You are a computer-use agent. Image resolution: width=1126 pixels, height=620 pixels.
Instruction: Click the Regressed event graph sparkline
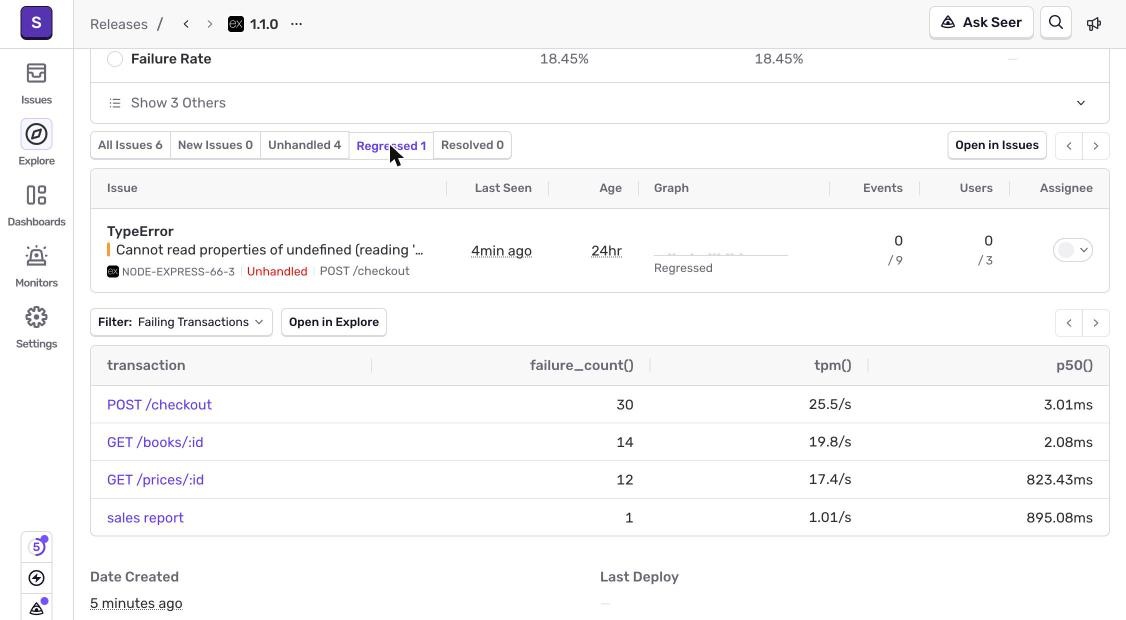click(720, 252)
